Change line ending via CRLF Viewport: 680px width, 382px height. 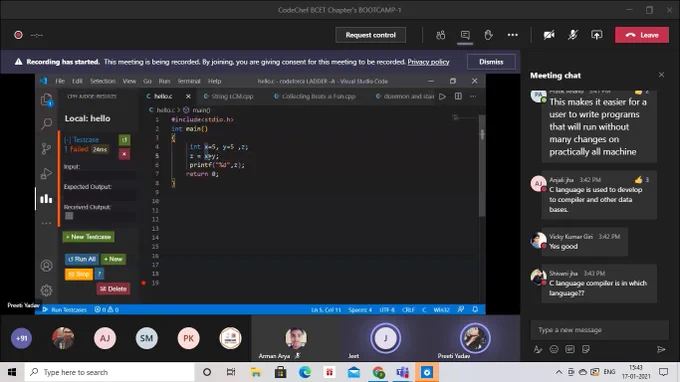[x=409, y=310]
